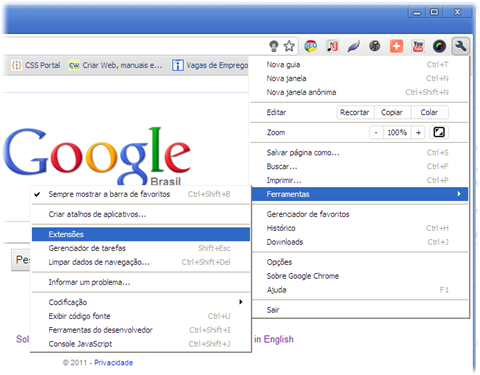
Task: Click the YouTube extension icon
Action: [x=418, y=46]
